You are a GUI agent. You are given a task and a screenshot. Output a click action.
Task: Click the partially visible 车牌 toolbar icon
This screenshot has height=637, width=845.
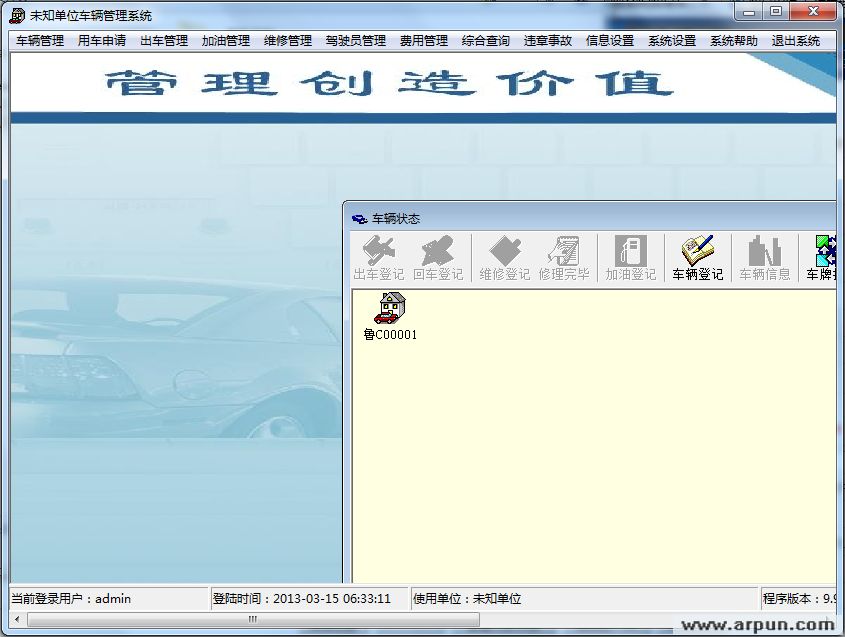pos(822,257)
